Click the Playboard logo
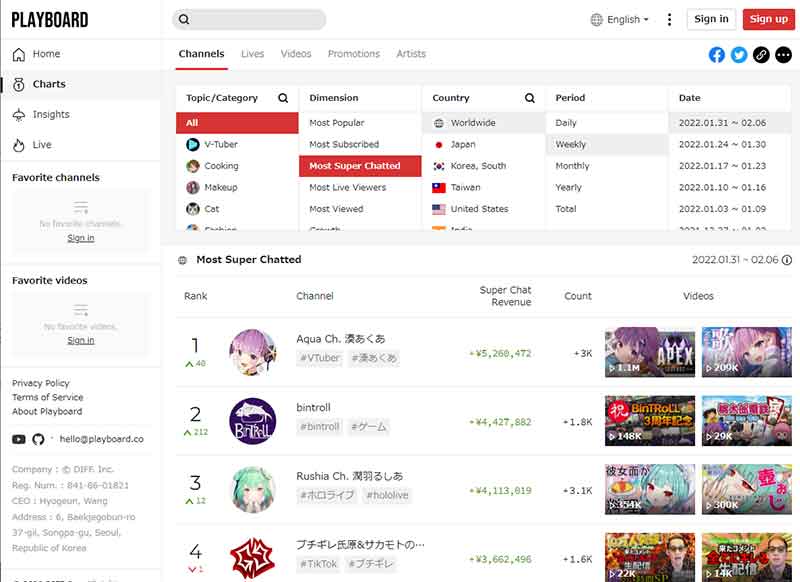 pos(49,20)
